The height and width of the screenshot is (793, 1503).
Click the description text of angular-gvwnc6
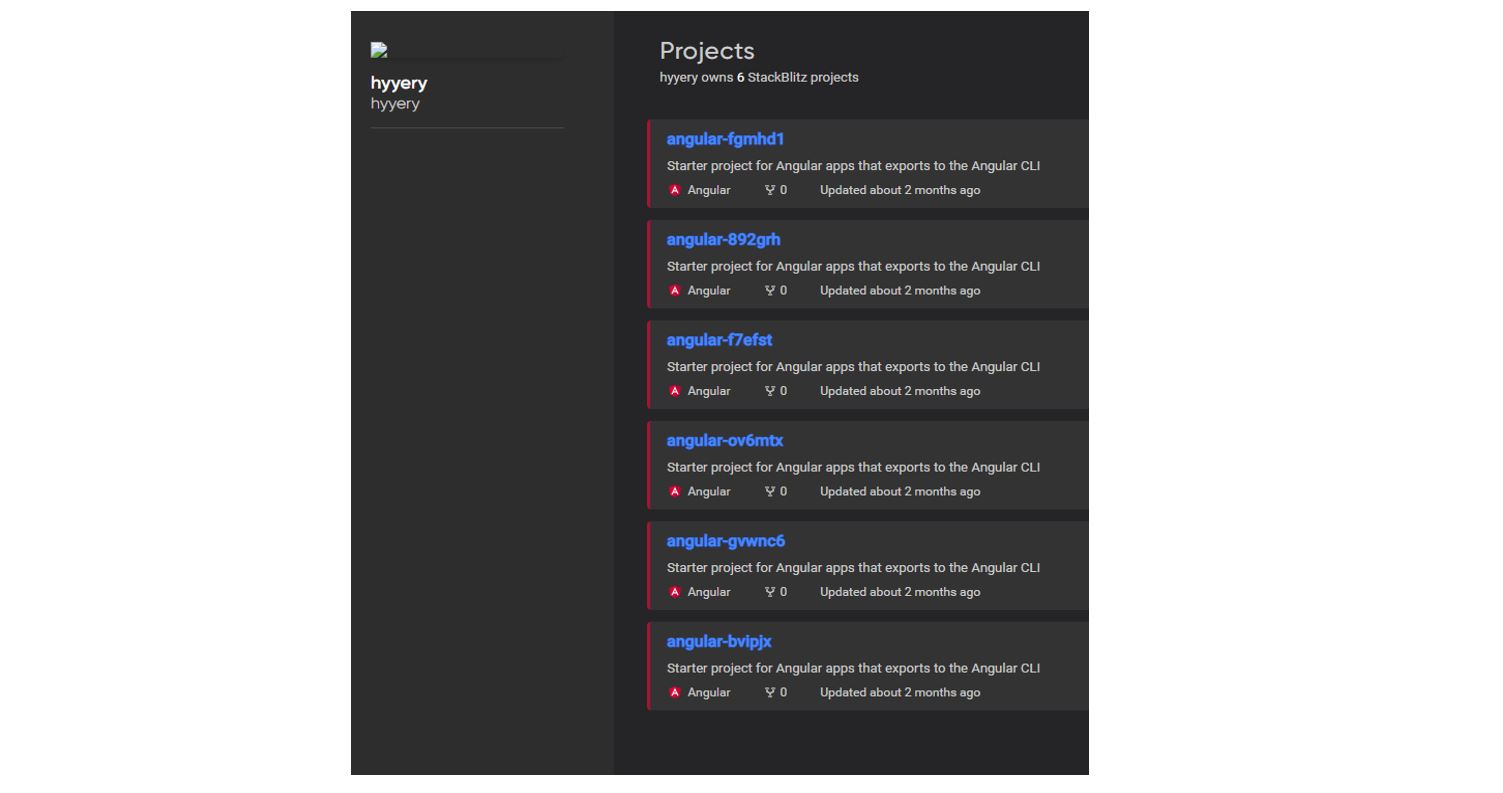coord(853,568)
